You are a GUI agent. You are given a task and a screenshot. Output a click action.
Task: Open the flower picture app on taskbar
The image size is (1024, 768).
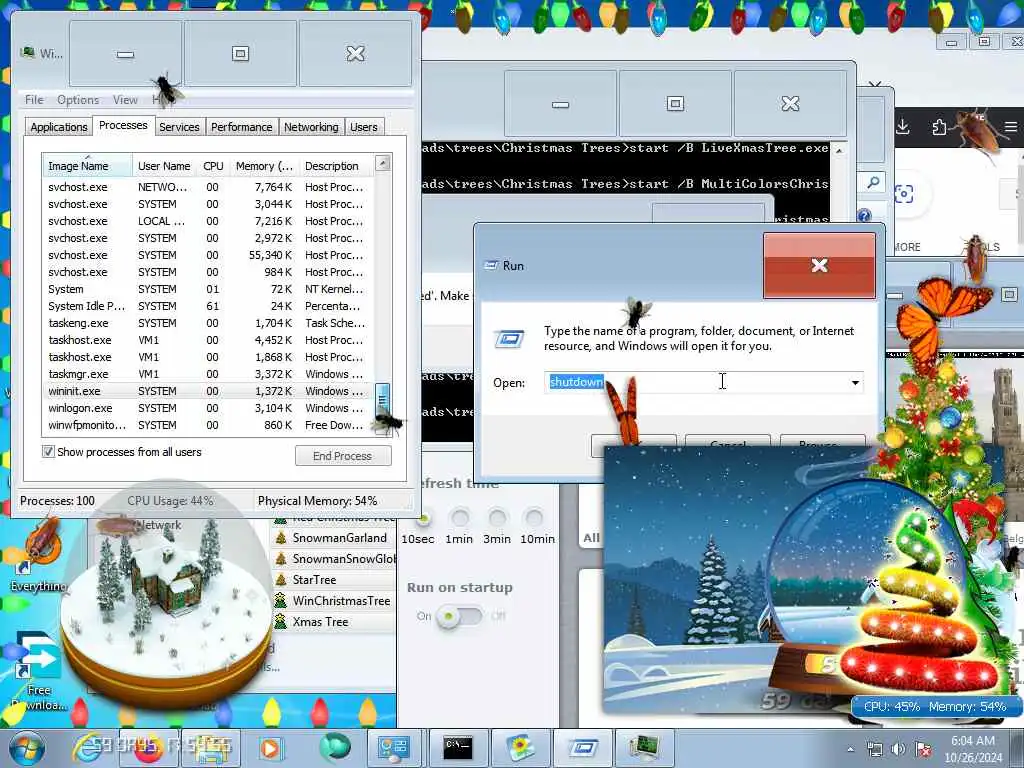(519, 748)
